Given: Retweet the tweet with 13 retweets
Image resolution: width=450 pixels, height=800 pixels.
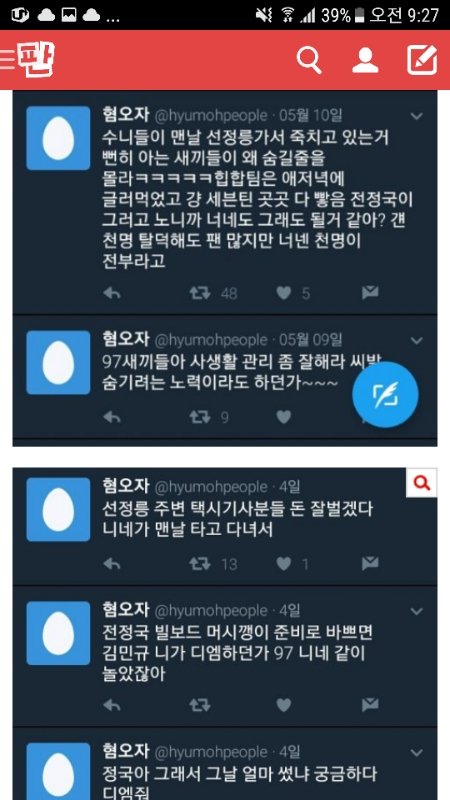Looking at the screenshot, I should coord(200,563).
